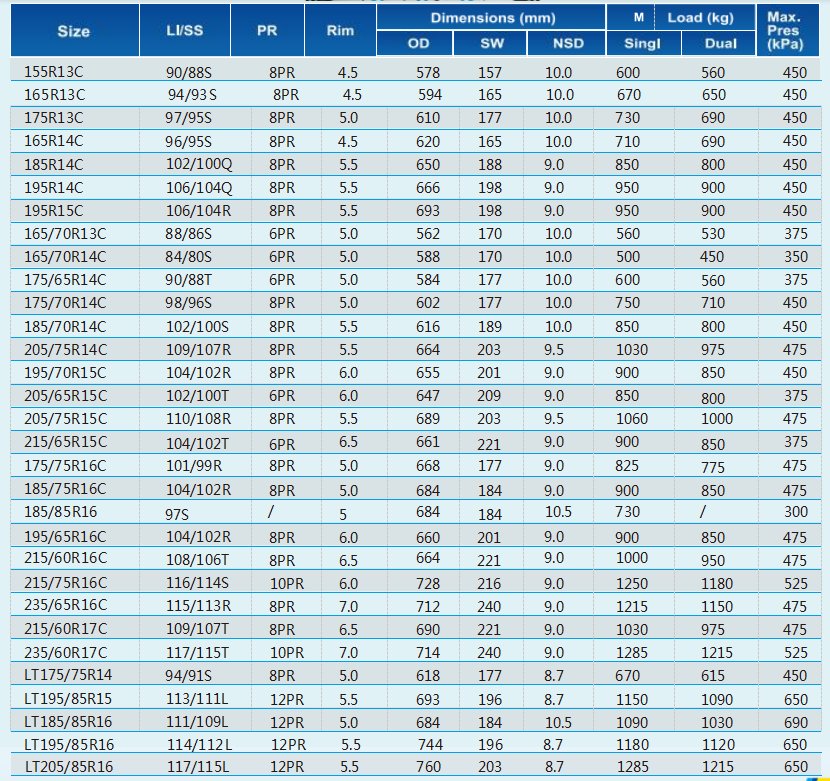Click the 185/85R16 size cell
The height and width of the screenshot is (781, 830).
58,513
